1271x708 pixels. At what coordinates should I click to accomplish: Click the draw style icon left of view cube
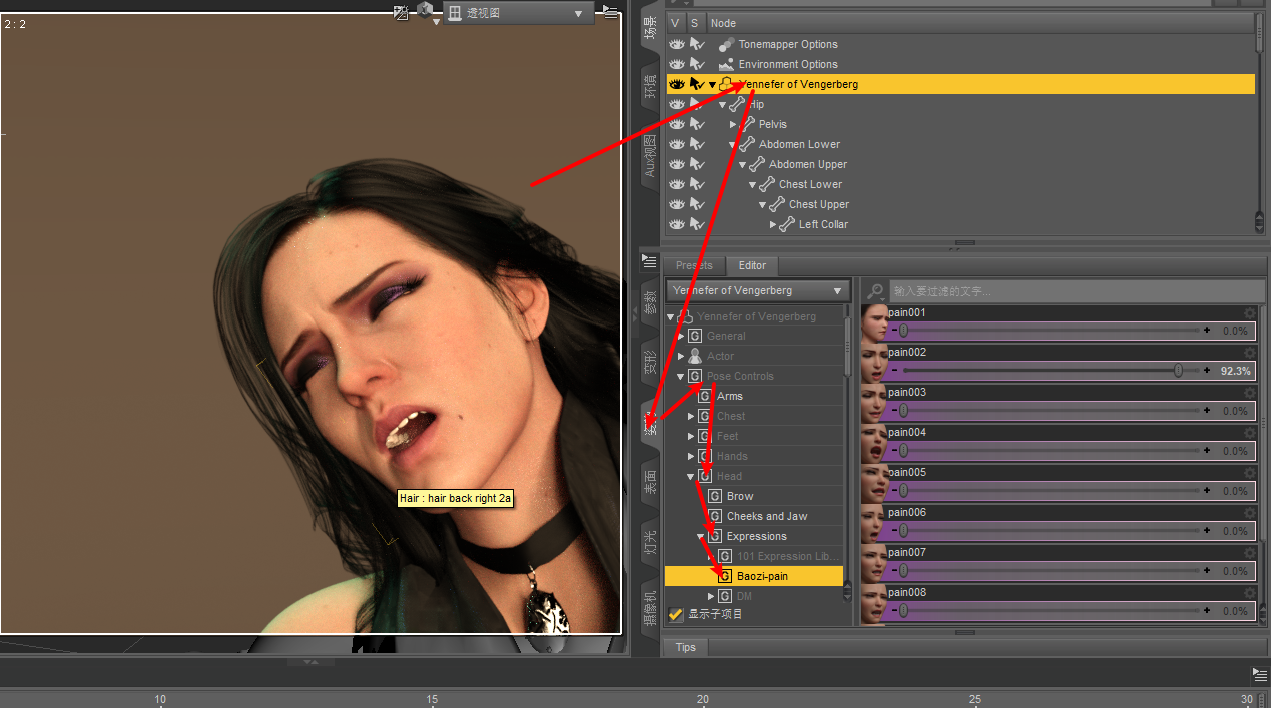[x=400, y=12]
